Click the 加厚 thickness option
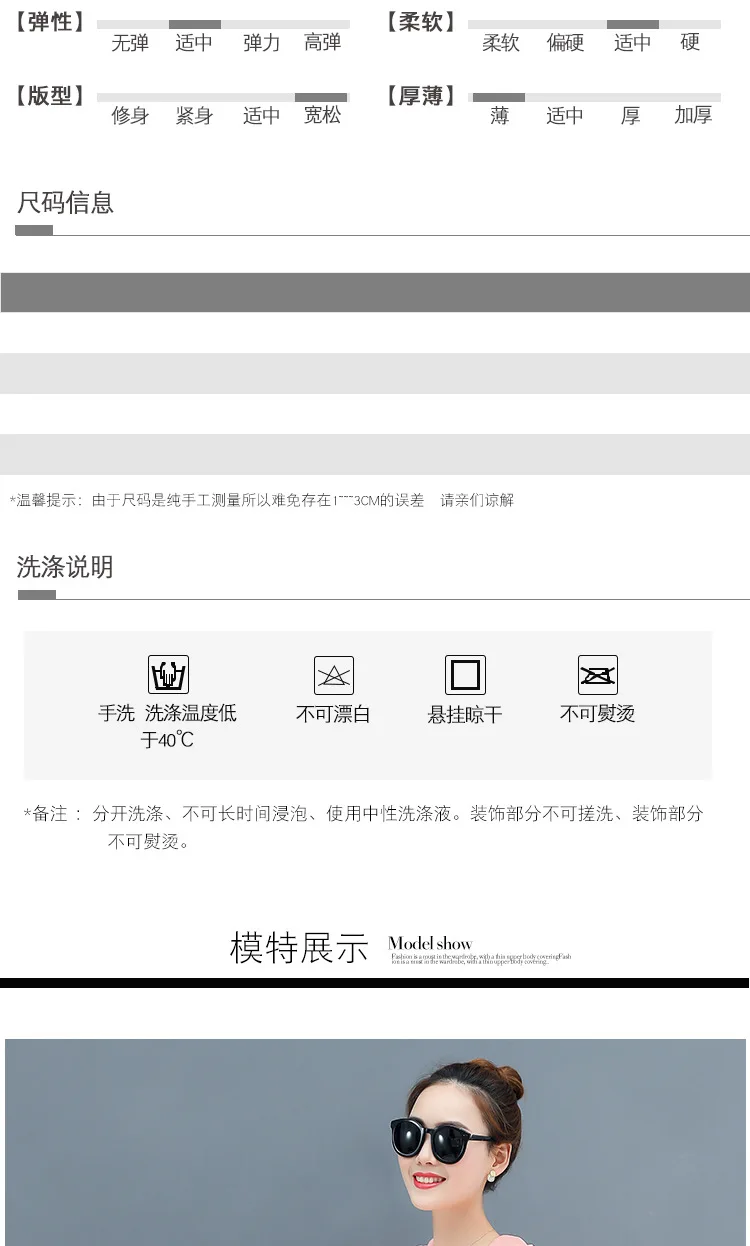 [x=693, y=116]
